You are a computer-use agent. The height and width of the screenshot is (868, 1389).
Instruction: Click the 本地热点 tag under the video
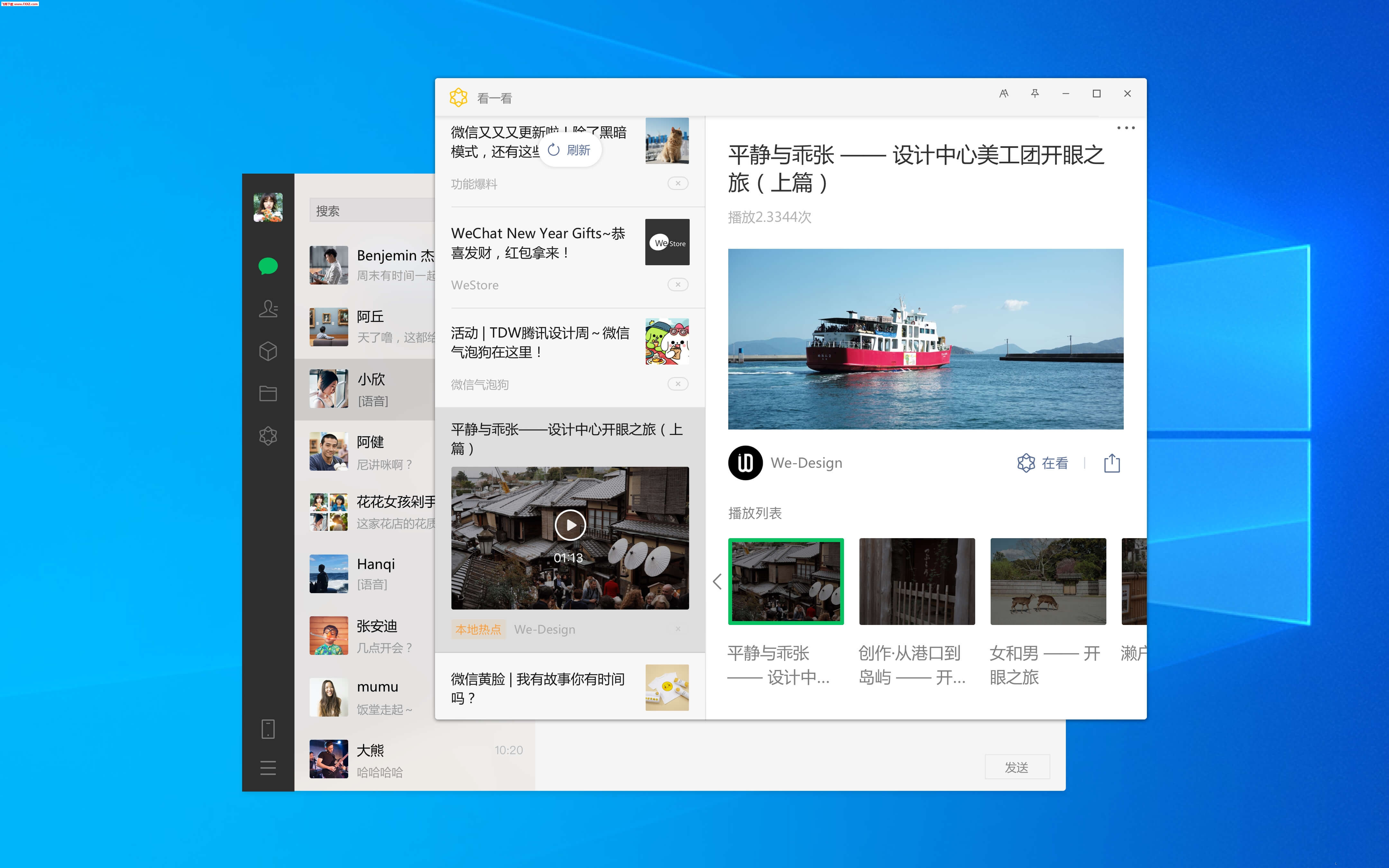[478, 629]
